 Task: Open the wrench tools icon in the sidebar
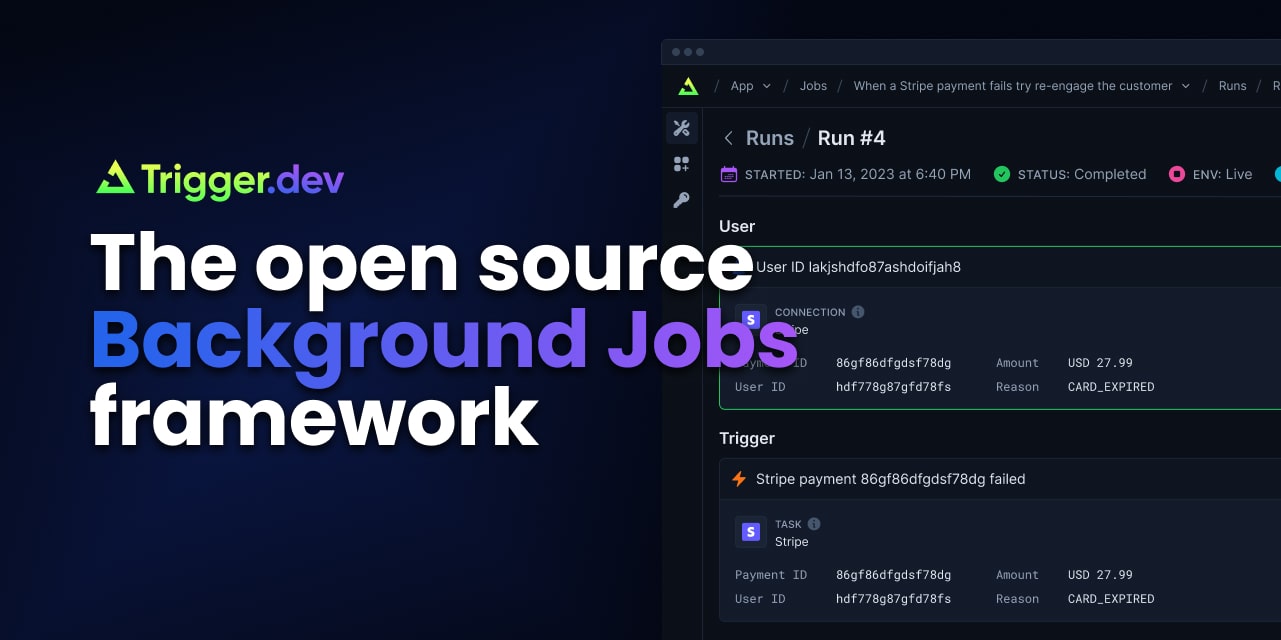click(682, 128)
